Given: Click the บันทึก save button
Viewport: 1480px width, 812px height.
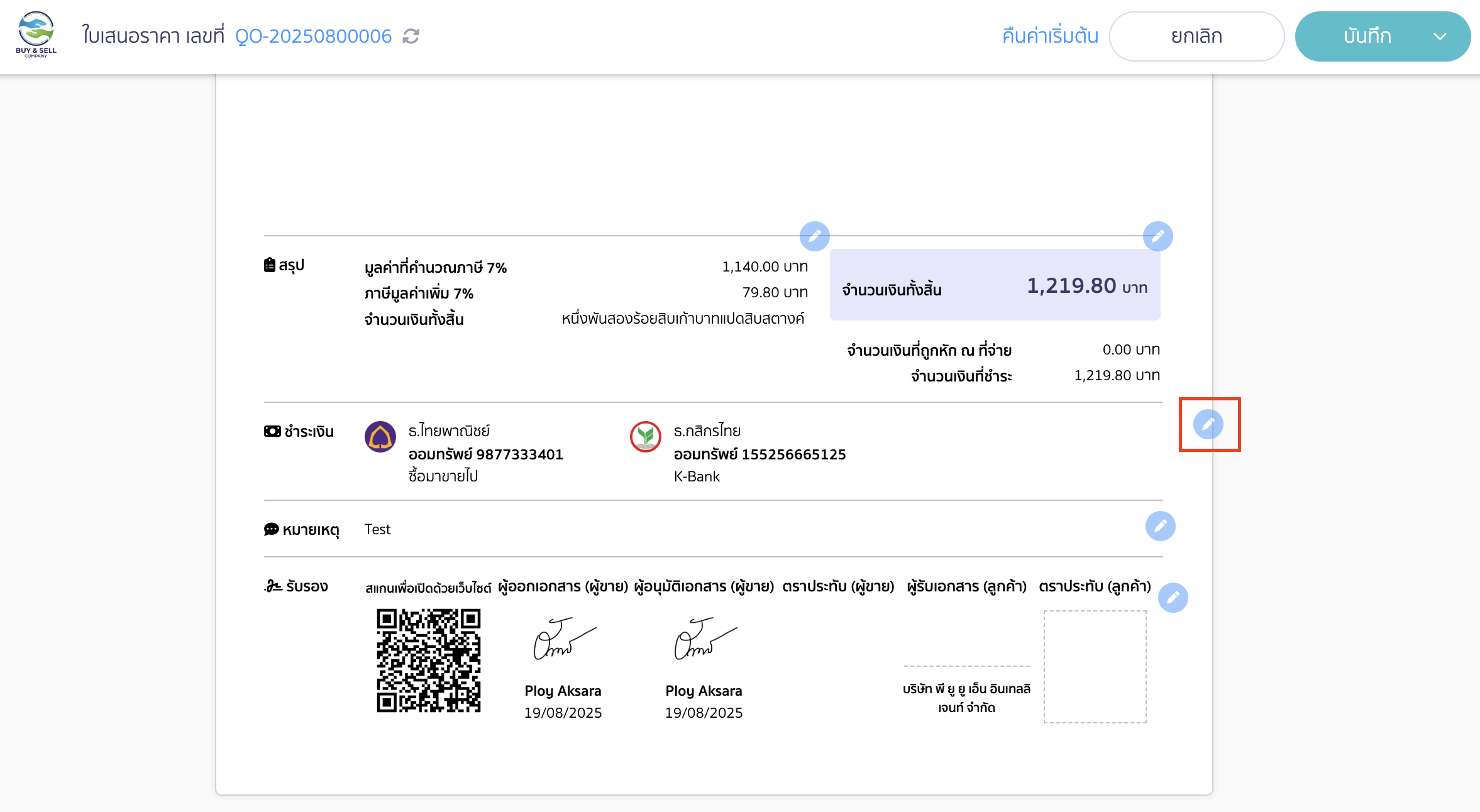Looking at the screenshot, I should coord(1367,36).
